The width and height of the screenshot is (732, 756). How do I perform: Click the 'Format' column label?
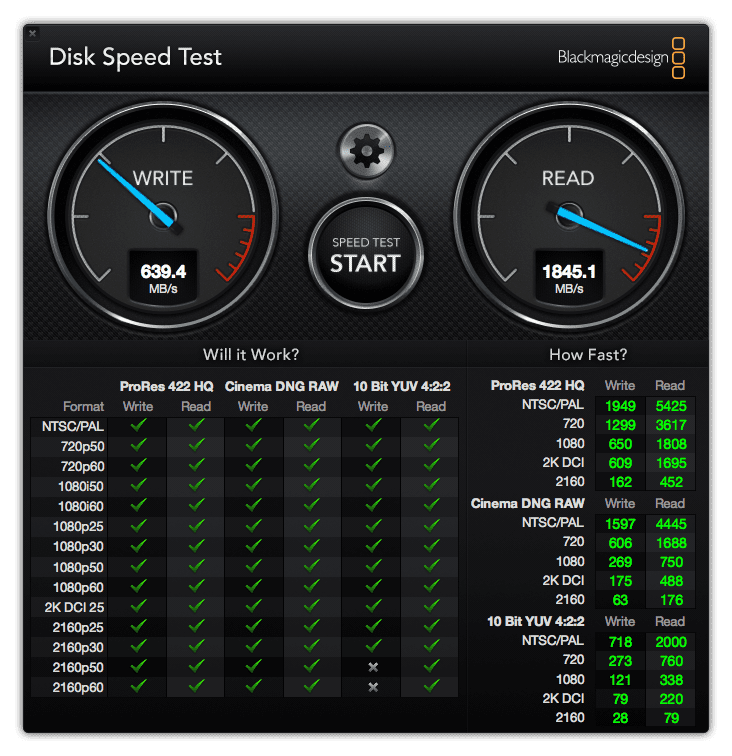pos(83,407)
